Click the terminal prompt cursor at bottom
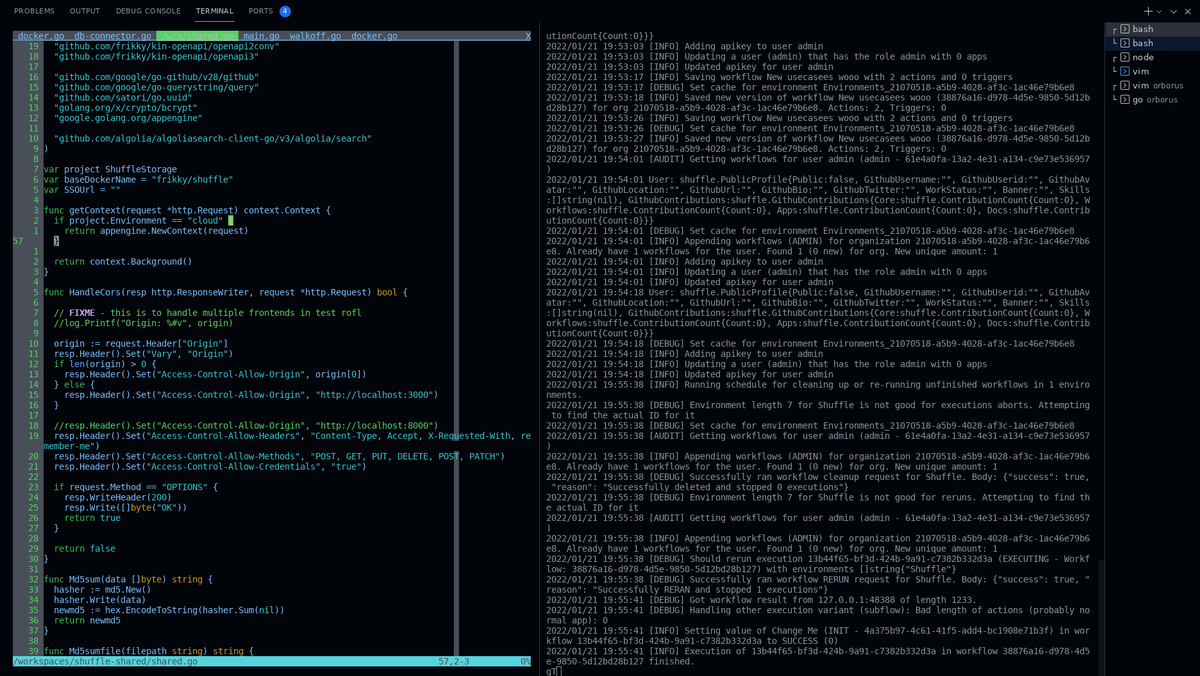Screen dimensions: 1200x676 pos(559,671)
